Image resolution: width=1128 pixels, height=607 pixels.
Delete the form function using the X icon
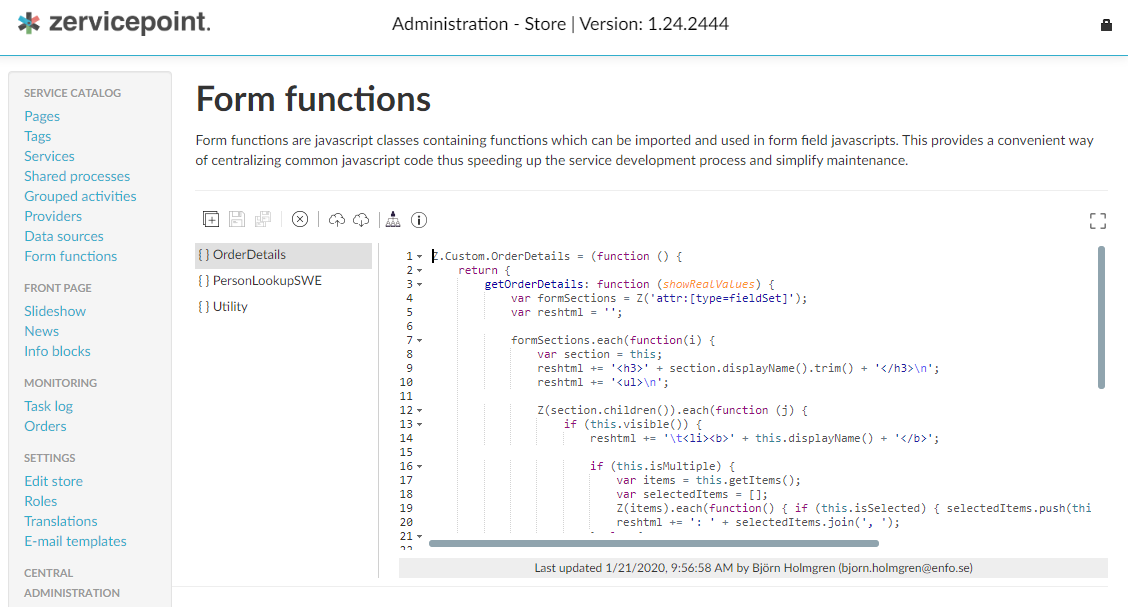coord(300,219)
